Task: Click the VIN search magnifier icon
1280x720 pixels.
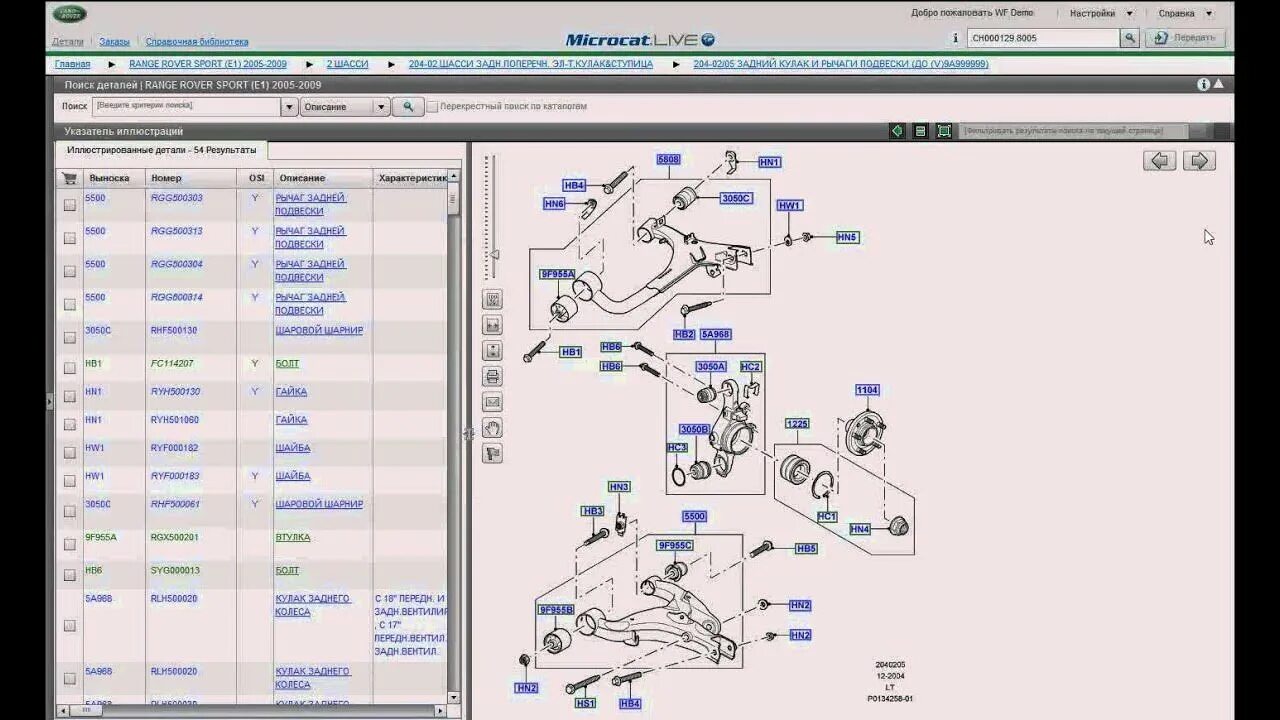Action: point(1130,38)
